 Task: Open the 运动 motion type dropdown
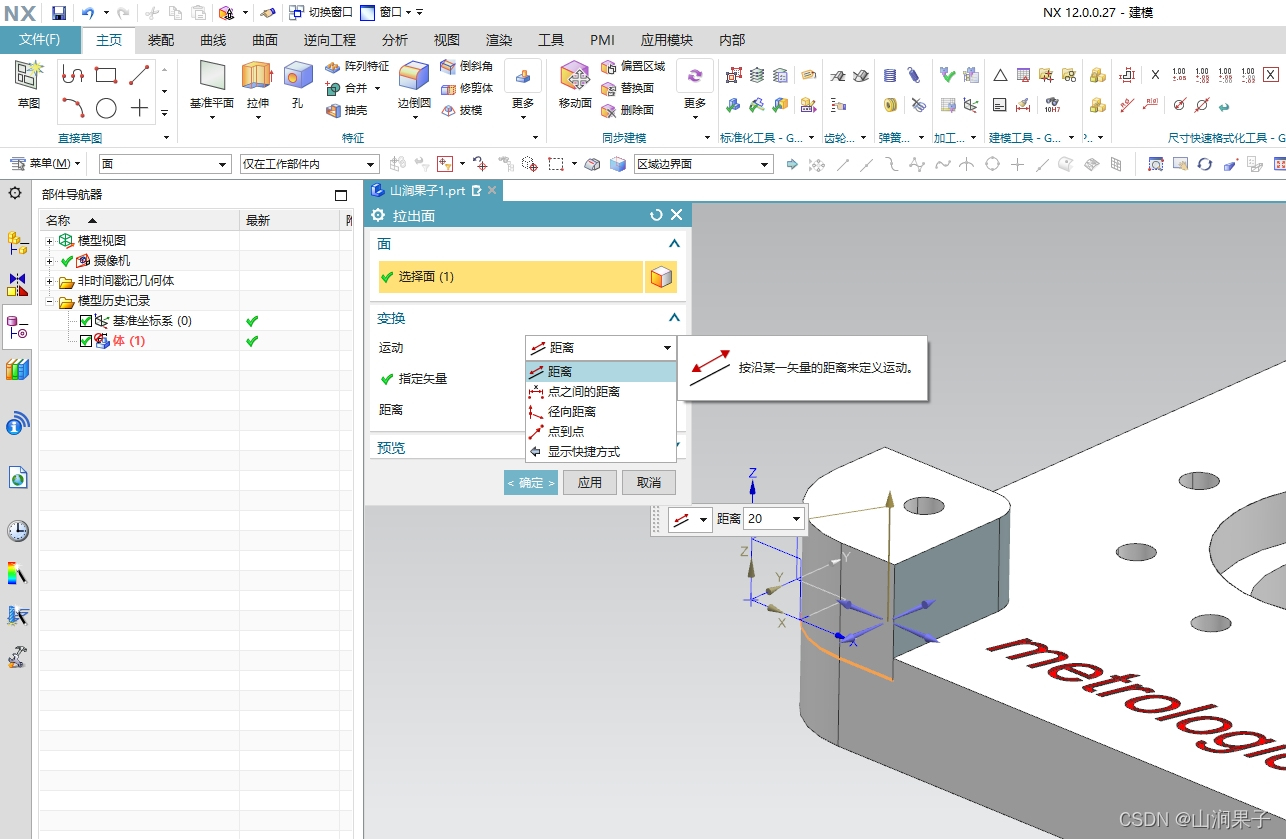tap(601, 348)
